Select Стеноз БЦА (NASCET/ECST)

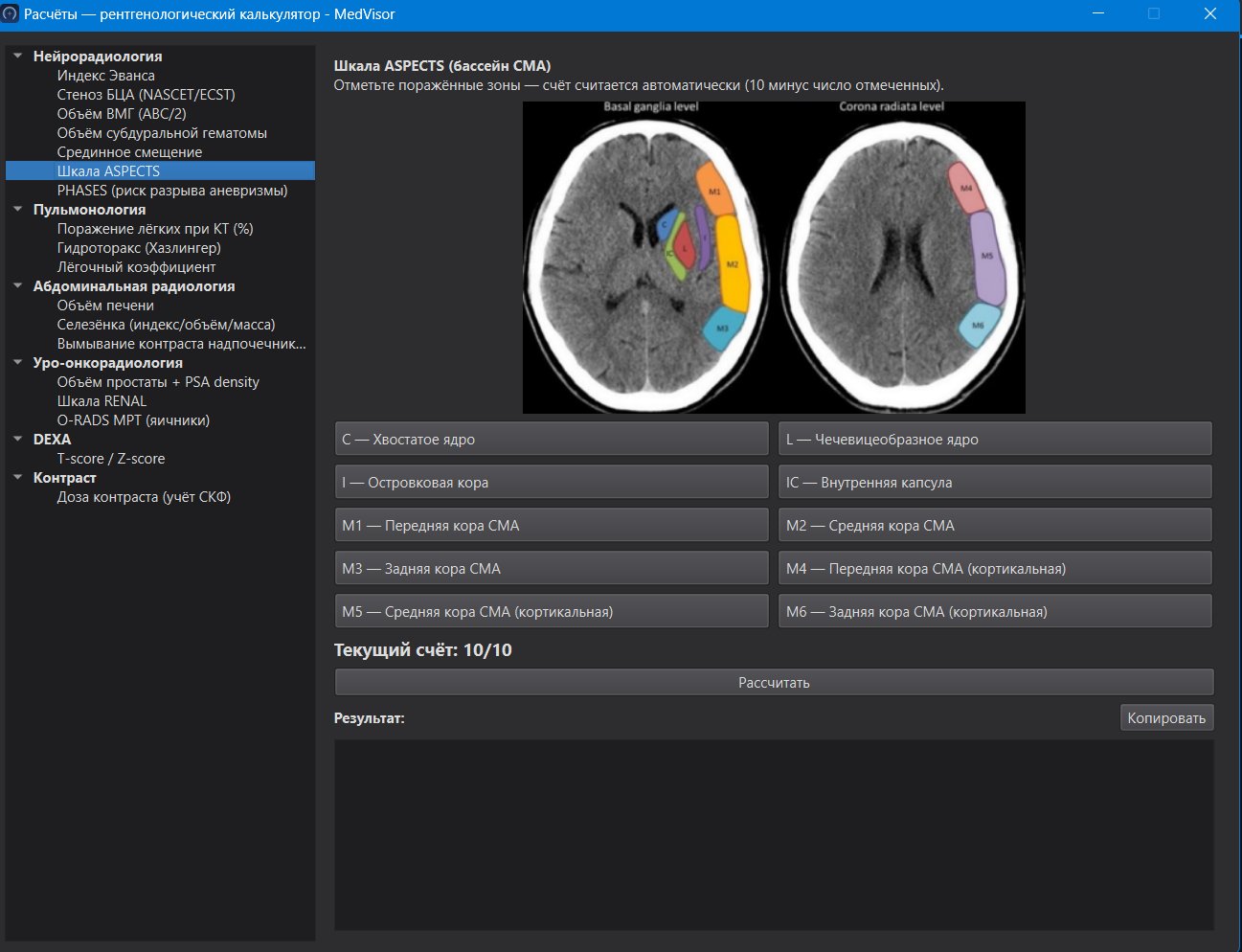(x=146, y=95)
